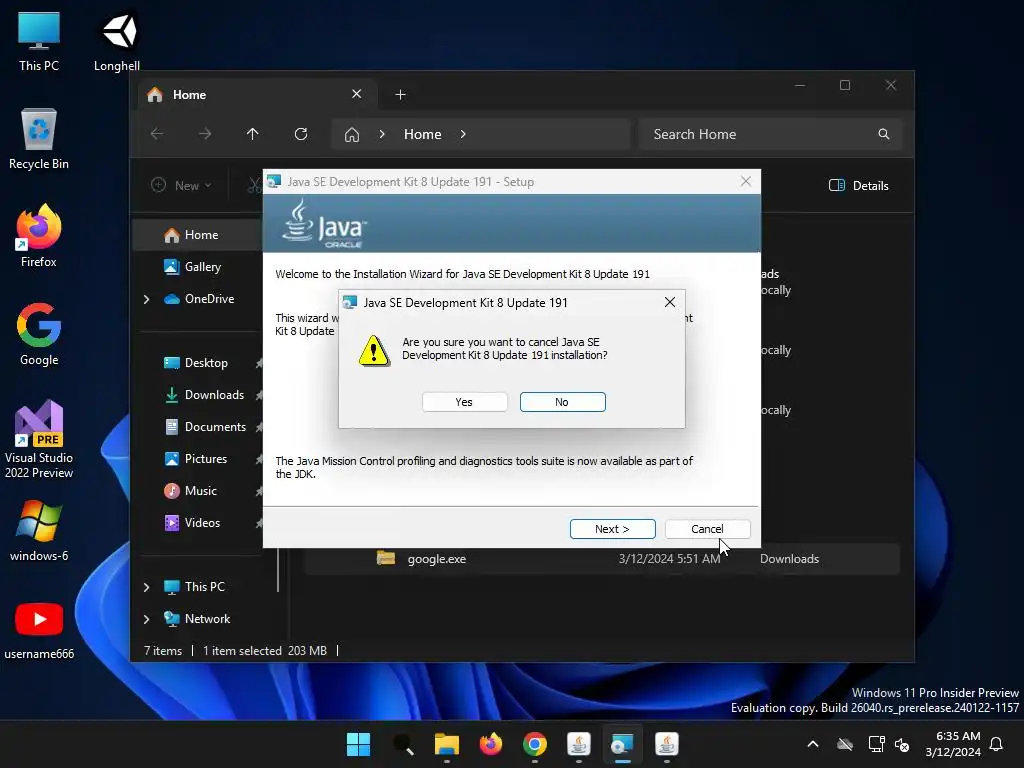Open This PC desktop icon
The image size is (1024, 768).
point(39,42)
